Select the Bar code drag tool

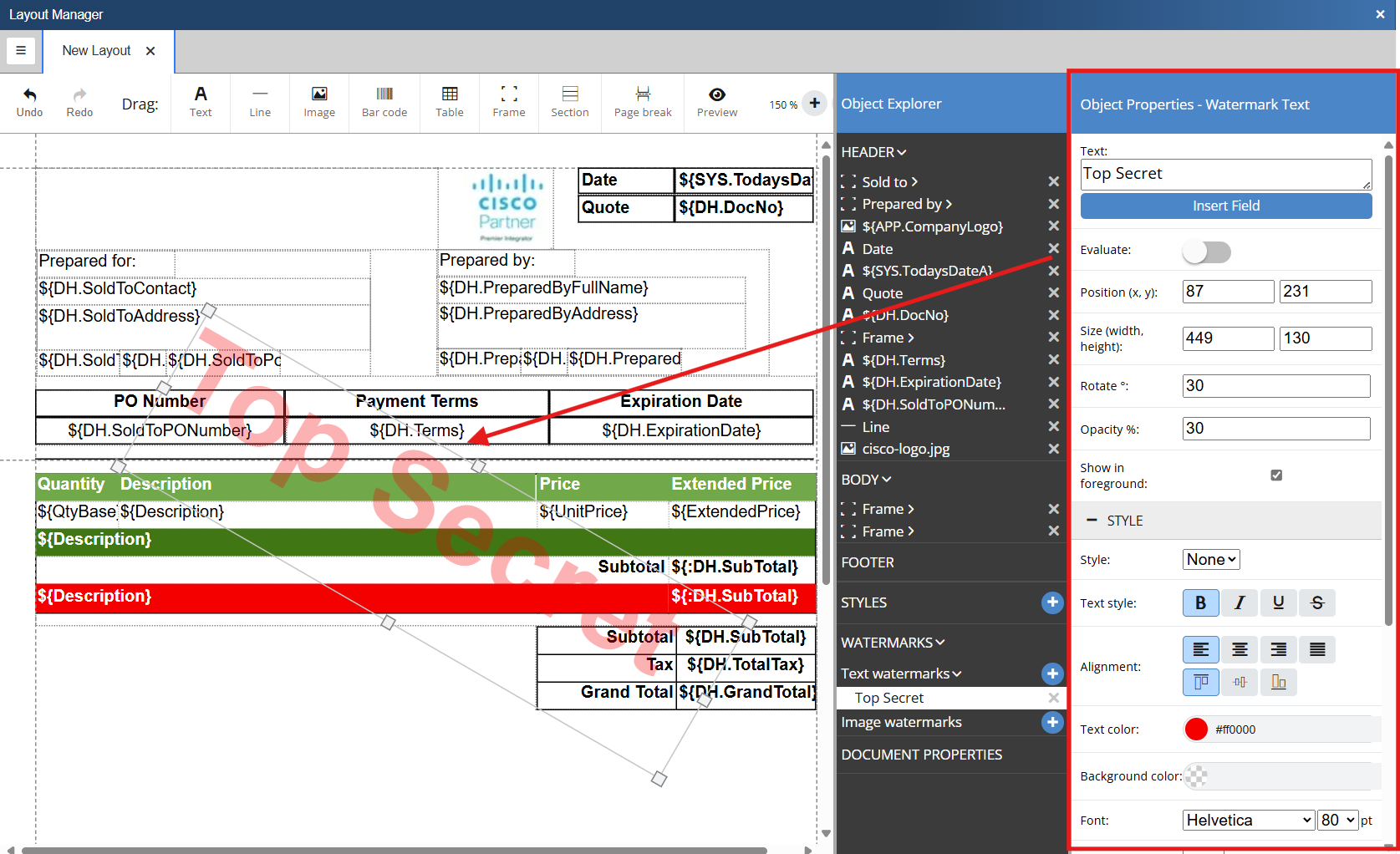(x=384, y=102)
